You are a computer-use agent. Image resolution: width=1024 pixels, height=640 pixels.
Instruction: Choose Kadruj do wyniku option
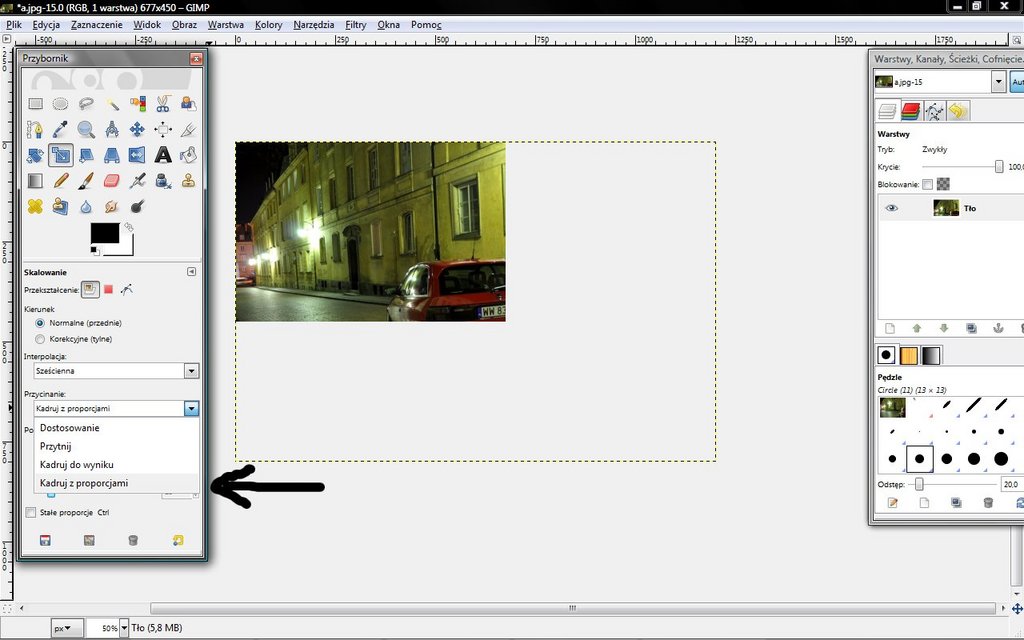tap(116, 464)
